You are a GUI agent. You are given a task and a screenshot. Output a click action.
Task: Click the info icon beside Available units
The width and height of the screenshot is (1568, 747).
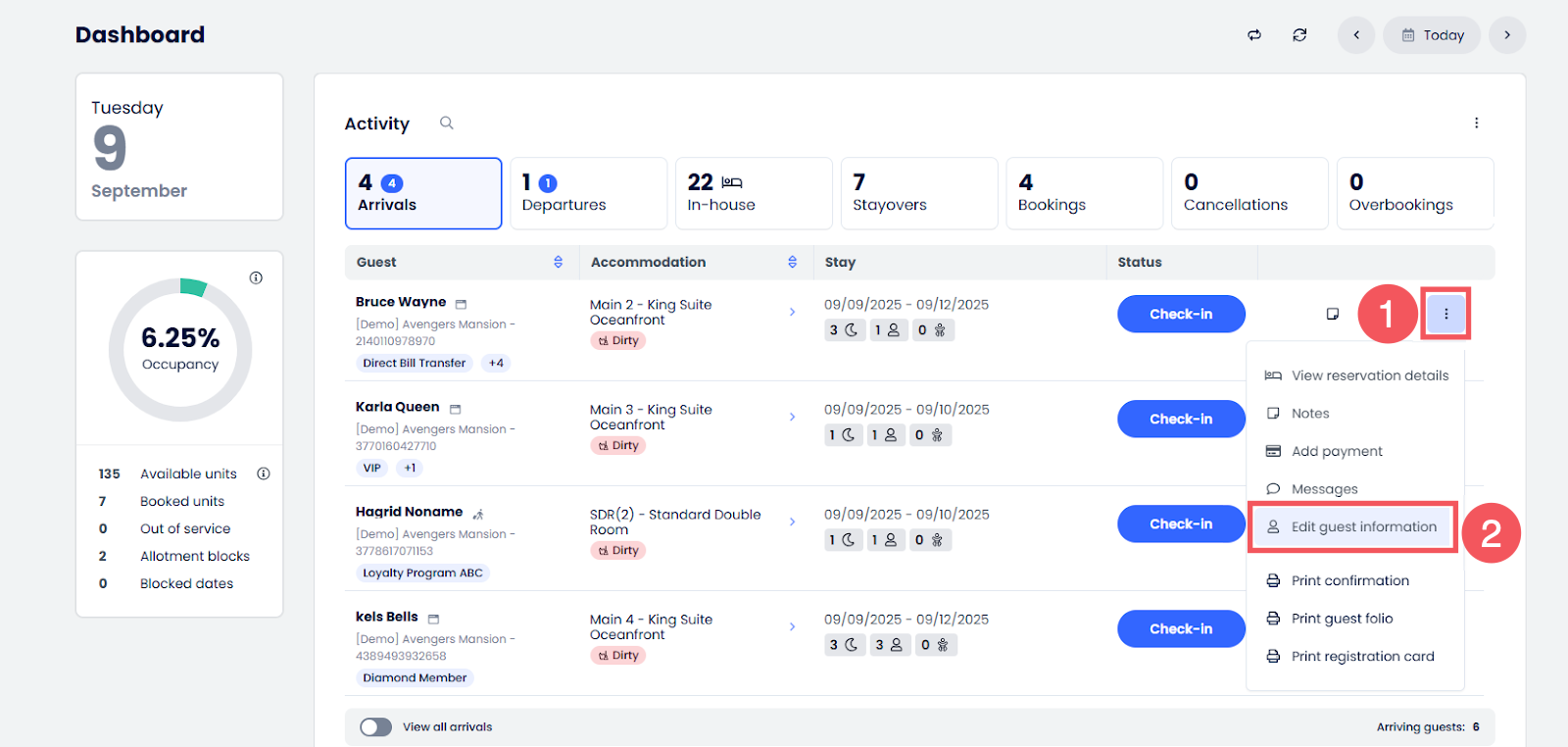click(264, 473)
